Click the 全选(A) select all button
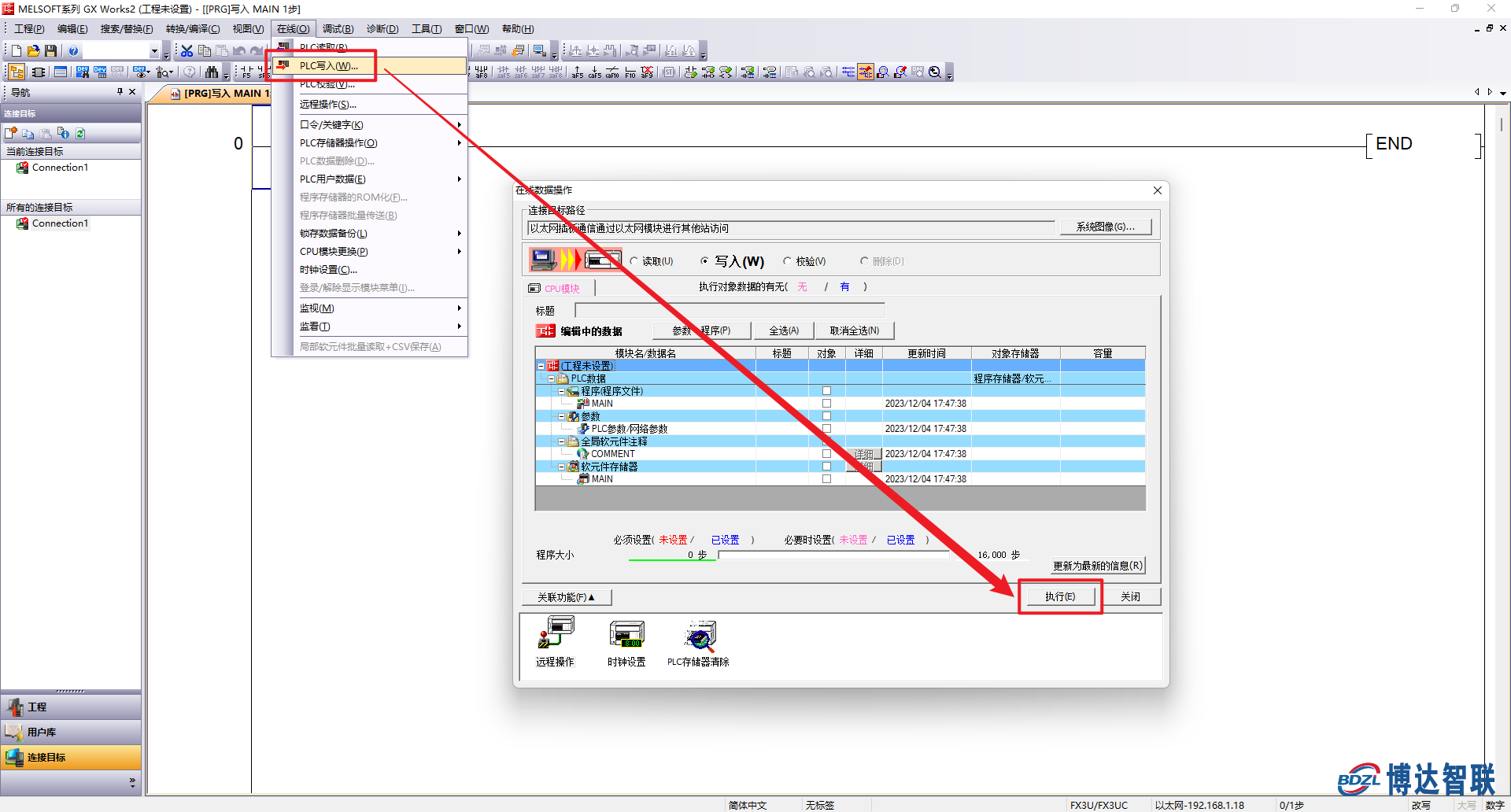Screen dimensions: 1511x812 click(784, 330)
